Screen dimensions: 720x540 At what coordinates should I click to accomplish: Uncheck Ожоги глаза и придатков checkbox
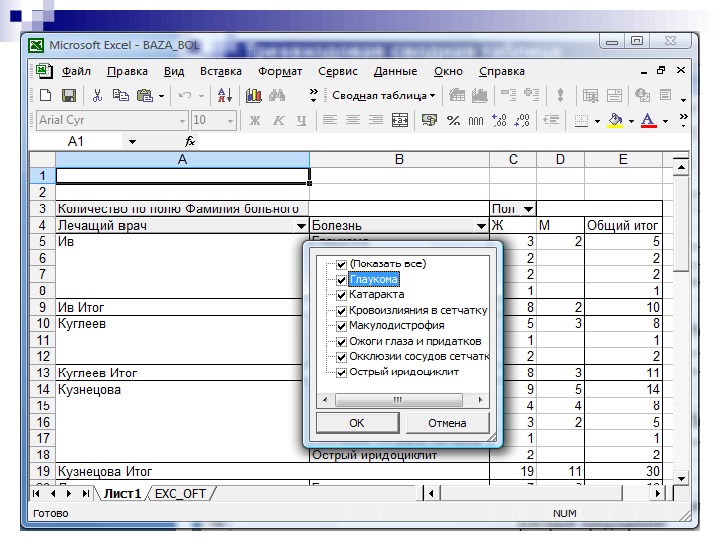341,342
